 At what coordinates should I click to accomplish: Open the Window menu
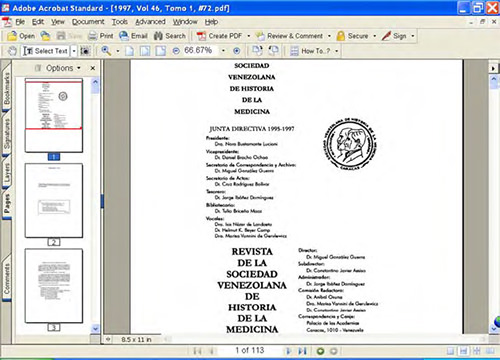pyautogui.click(x=185, y=22)
